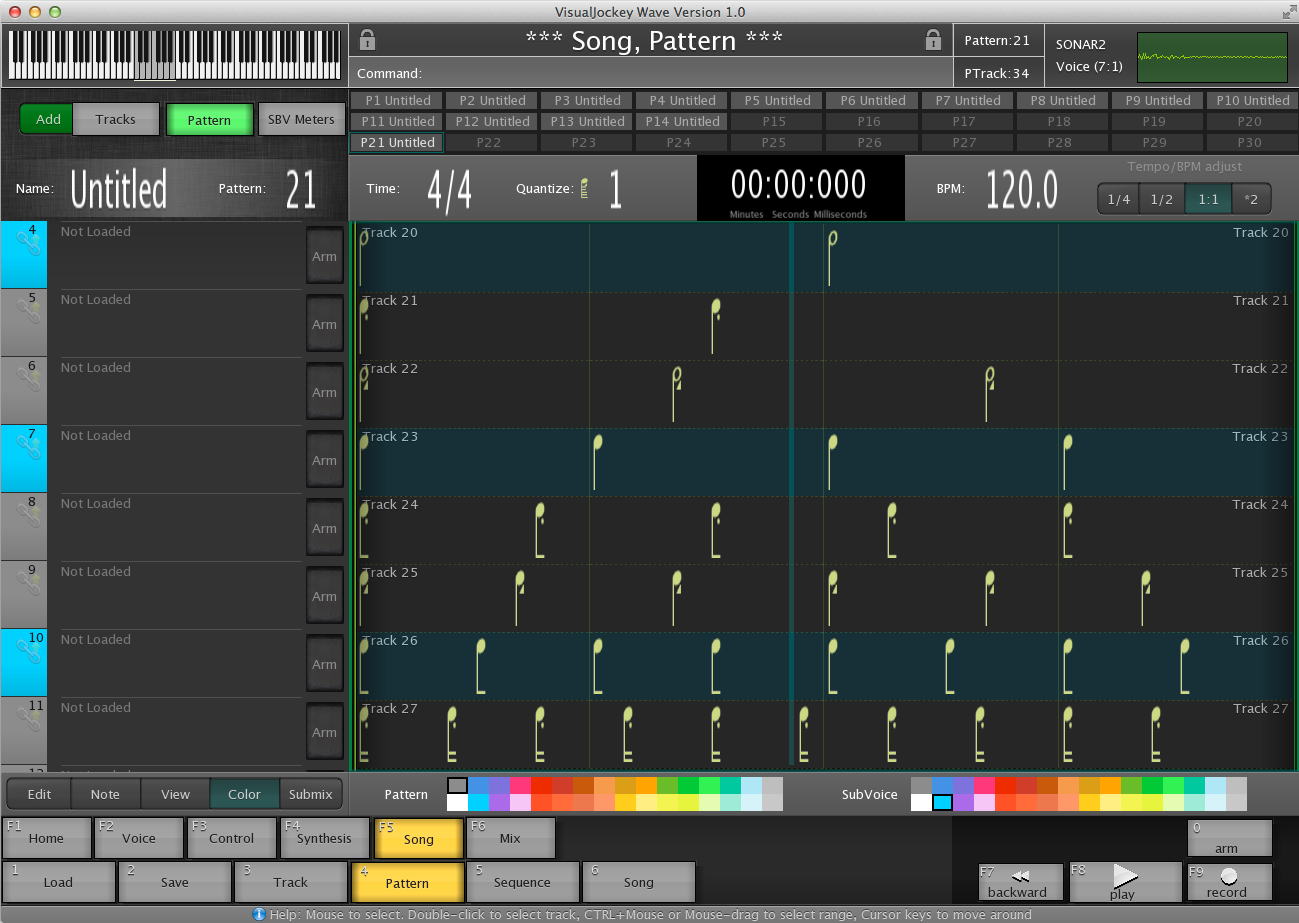The width and height of the screenshot is (1299, 923).
Task: Click the link icon of track row 8
Action: pos(29,515)
